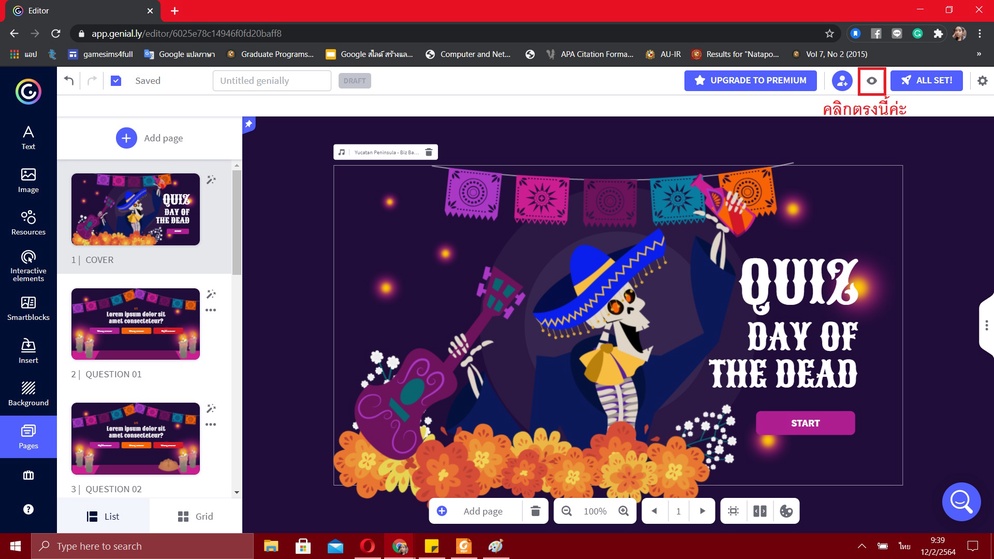Switch to Grid view tab

coord(195,516)
